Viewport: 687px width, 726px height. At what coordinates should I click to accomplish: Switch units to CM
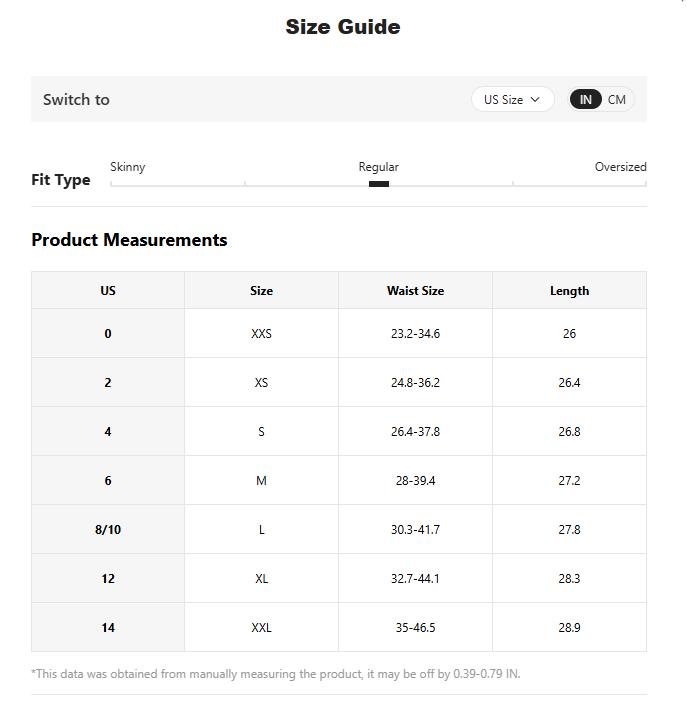[617, 100]
